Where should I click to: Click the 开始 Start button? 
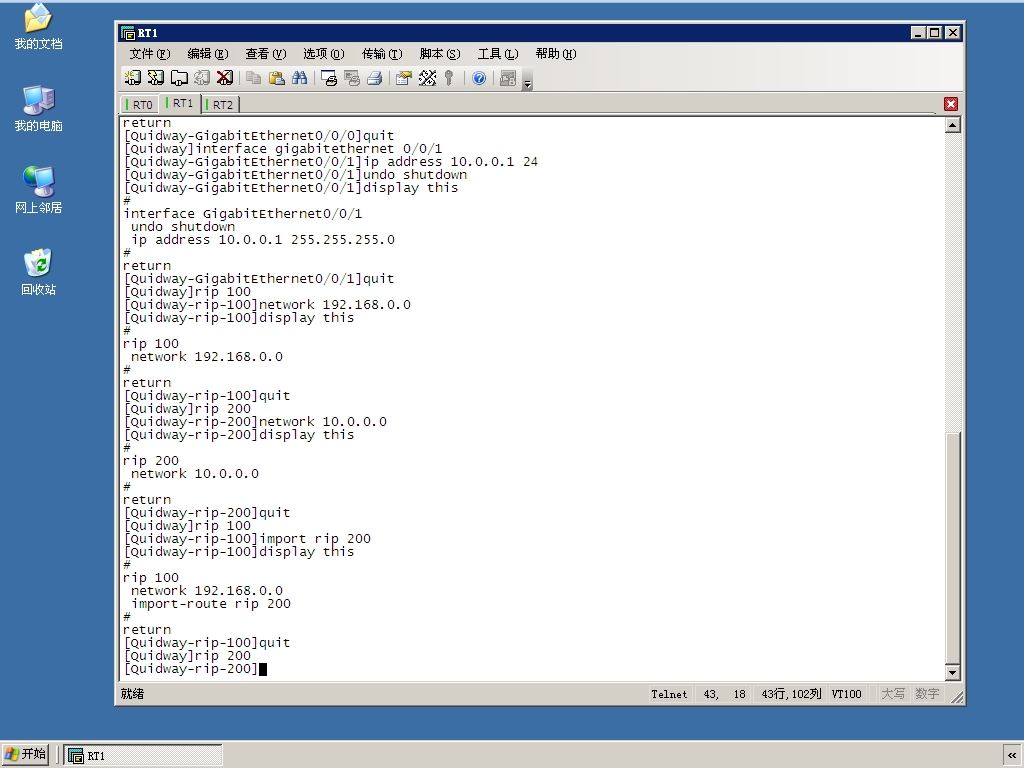(26, 754)
